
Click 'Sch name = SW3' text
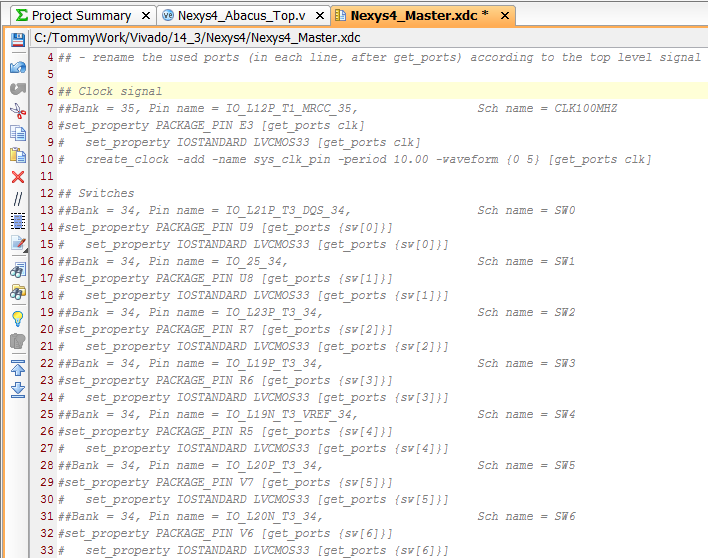(x=526, y=363)
